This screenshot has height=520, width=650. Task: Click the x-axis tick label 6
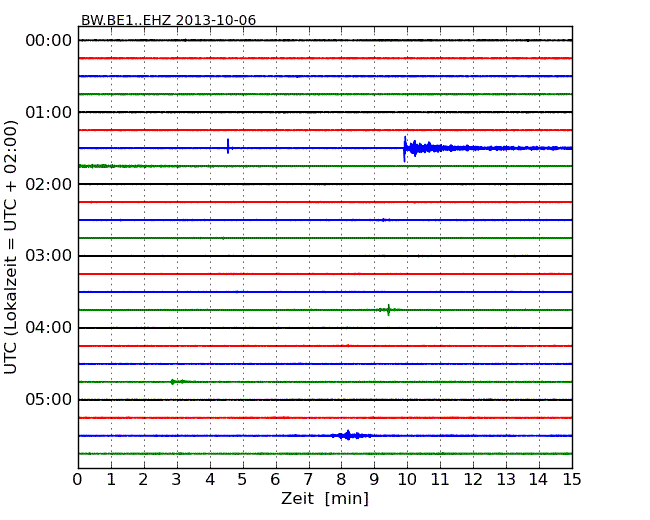coord(275,480)
